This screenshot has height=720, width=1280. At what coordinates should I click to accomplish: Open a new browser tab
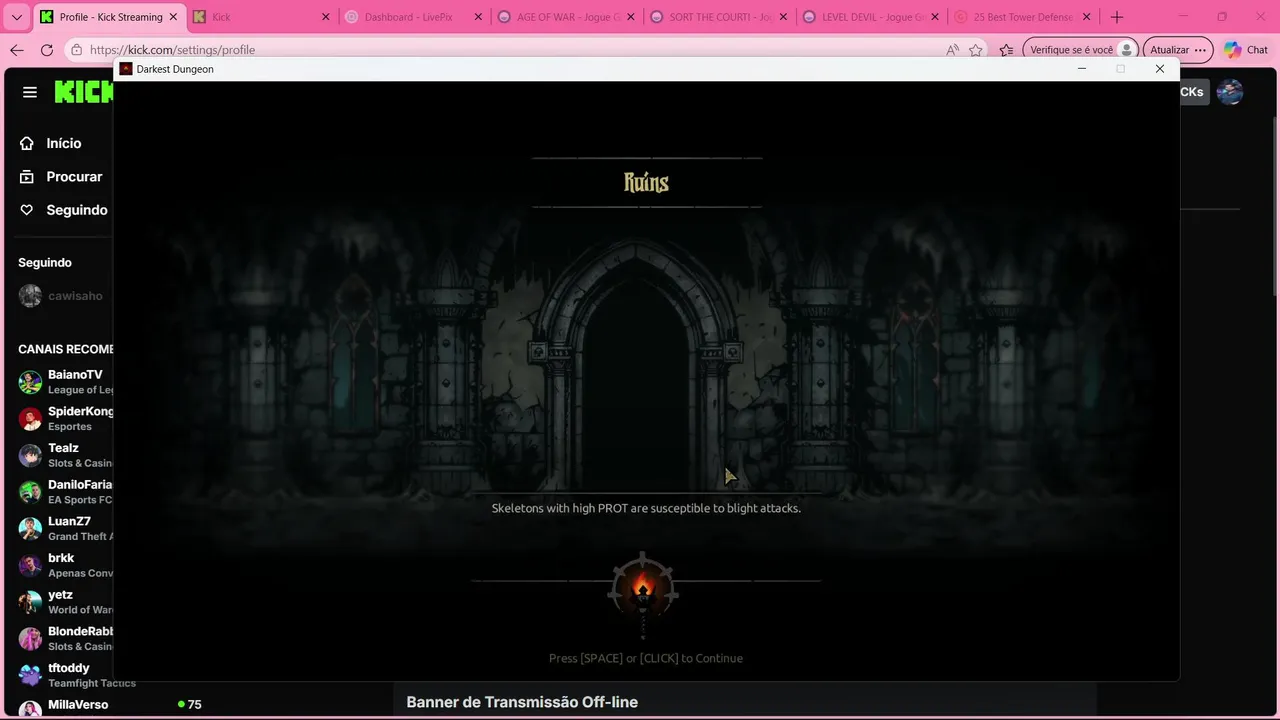coord(1117,17)
